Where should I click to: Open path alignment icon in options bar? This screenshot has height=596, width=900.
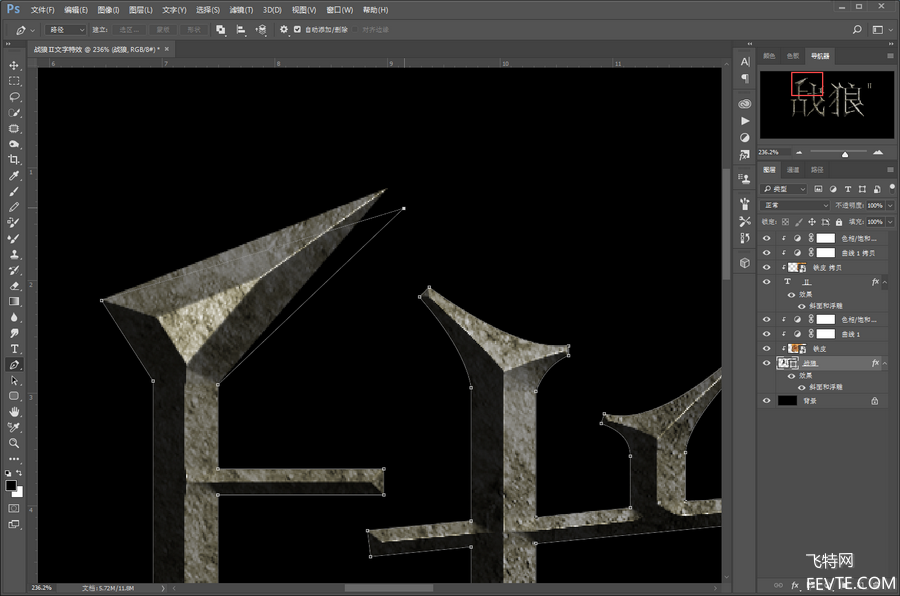241,30
